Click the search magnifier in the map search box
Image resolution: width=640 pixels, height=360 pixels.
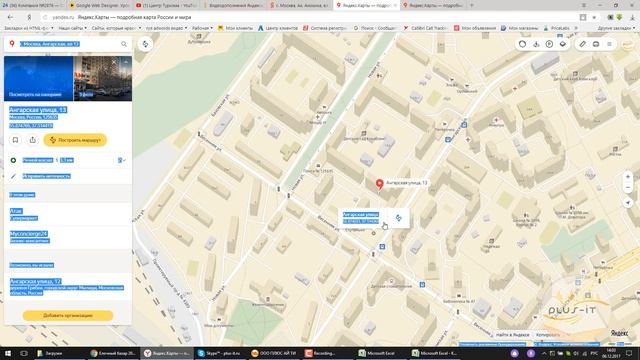point(124,44)
